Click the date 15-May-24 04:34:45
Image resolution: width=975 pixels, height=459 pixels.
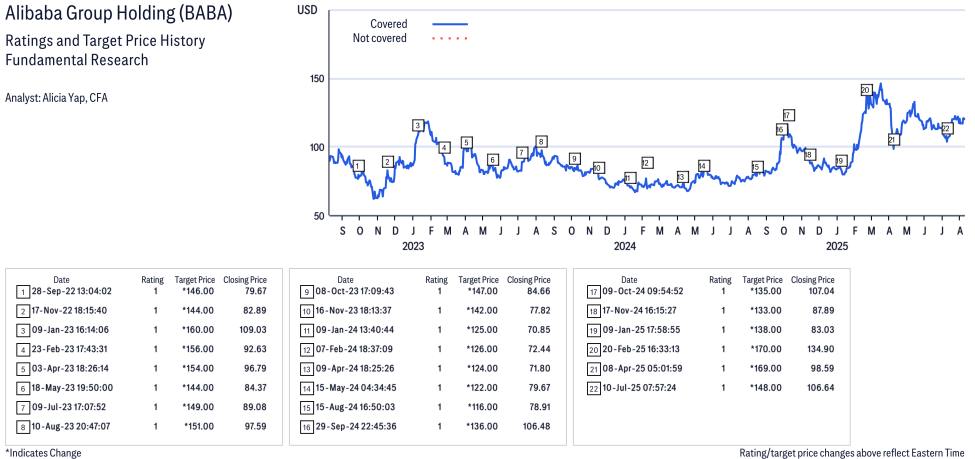[x=354, y=387]
